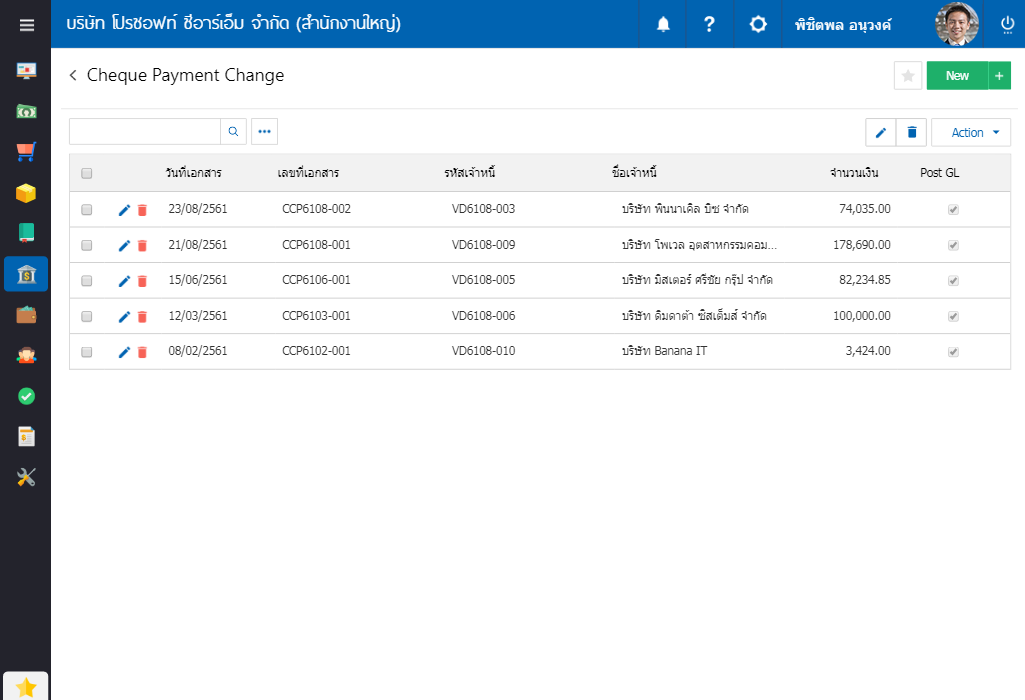Select the checkbox for row CCP6103-001
This screenshot has width=1025, height=700.
point(86,316)
